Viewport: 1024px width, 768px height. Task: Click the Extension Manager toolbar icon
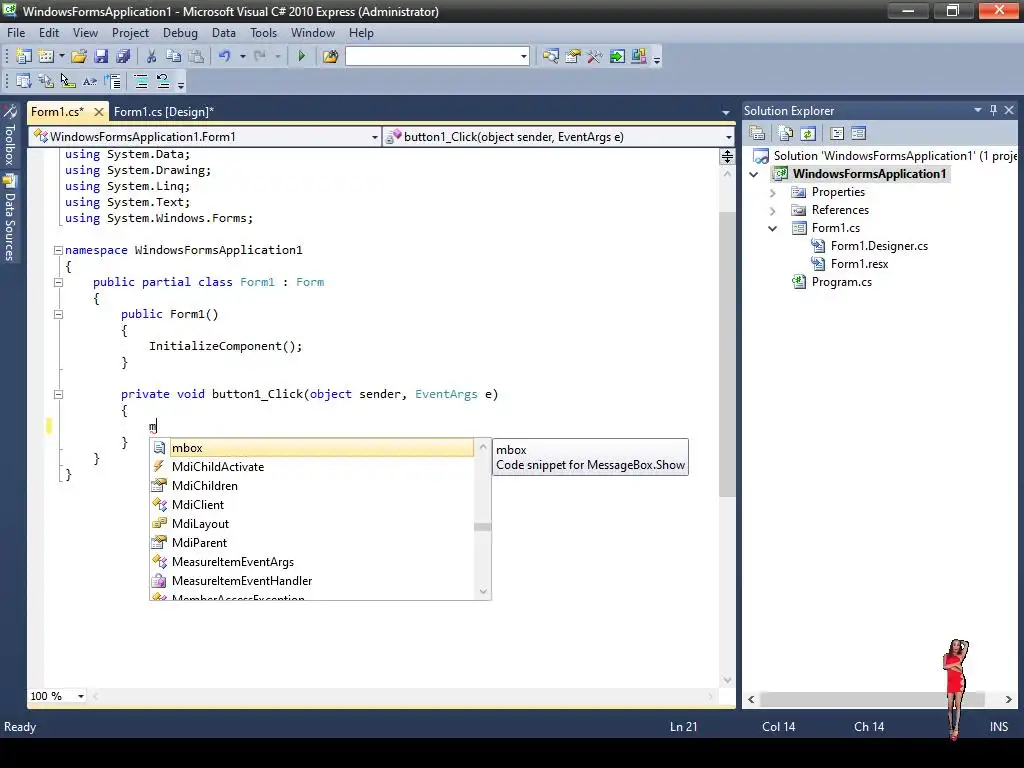coord(639,56)
